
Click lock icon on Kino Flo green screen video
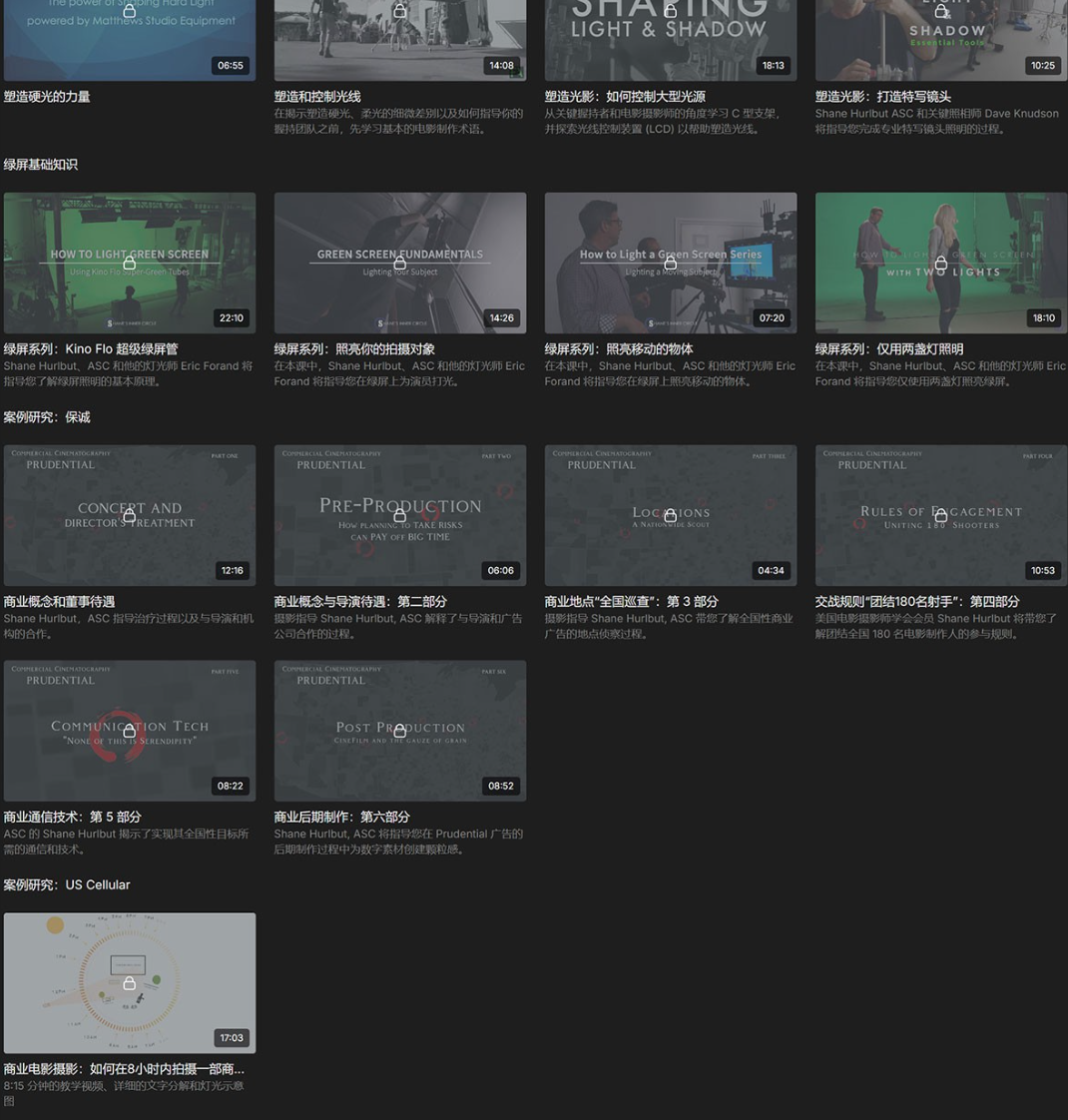point(130,263)
